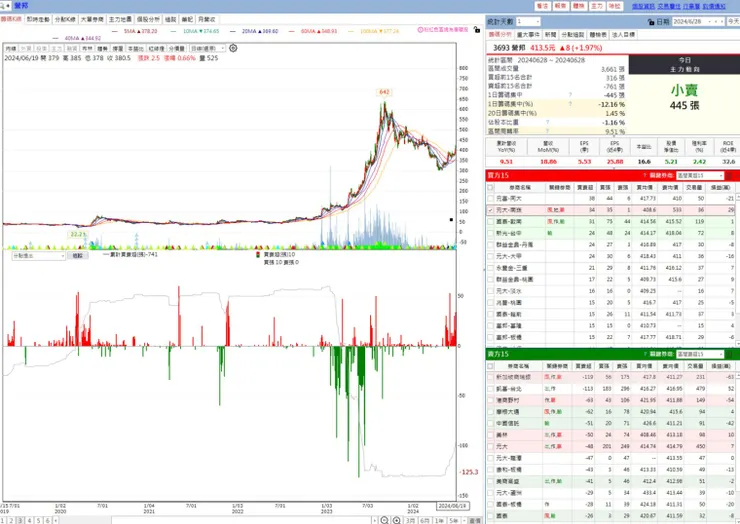Click the 主力 button in top bar
Screen dimensions: 740x524
point(597,6)
